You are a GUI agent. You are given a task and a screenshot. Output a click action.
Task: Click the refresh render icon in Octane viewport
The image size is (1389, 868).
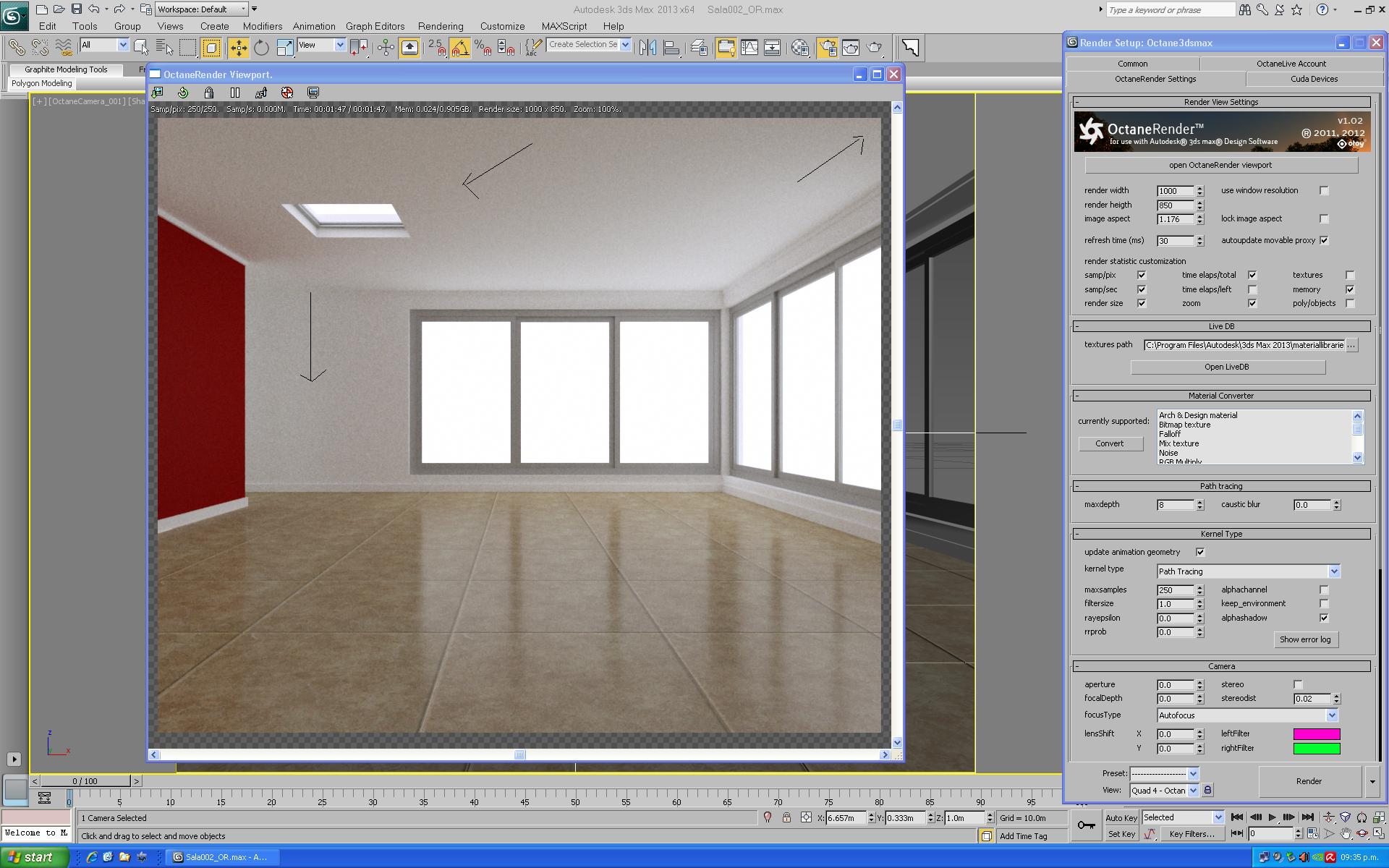pyautogui.click(x=183, y=93)
